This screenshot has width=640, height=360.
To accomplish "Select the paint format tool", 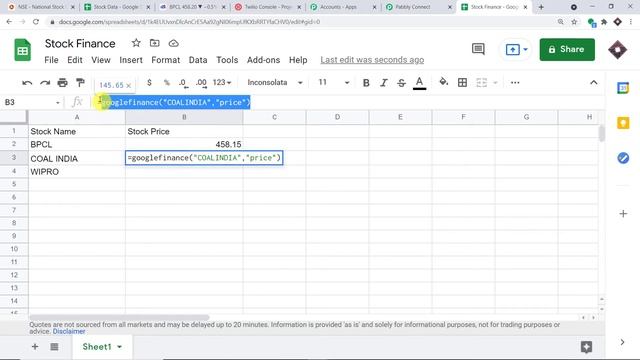I will click(x=80, y=83).
